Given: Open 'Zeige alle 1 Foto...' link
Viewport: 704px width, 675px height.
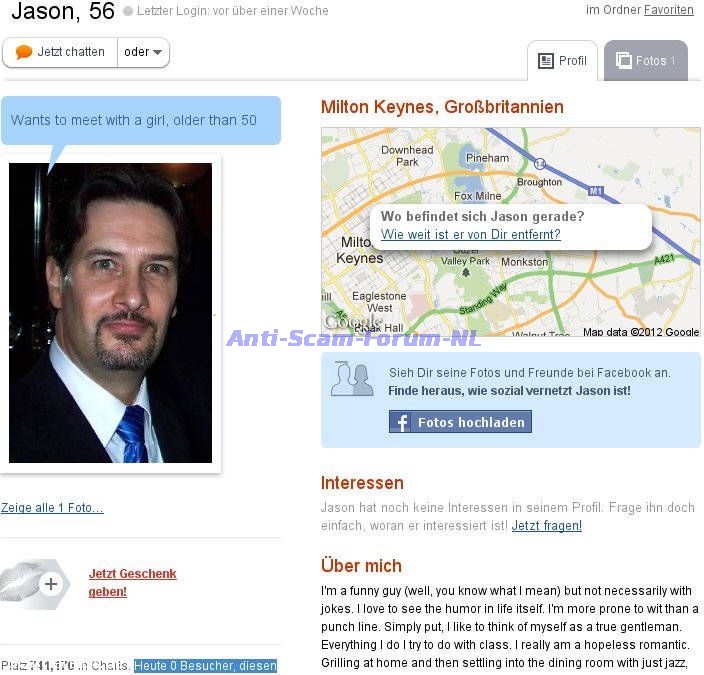Looking at the screenshot, I should 52,508.
